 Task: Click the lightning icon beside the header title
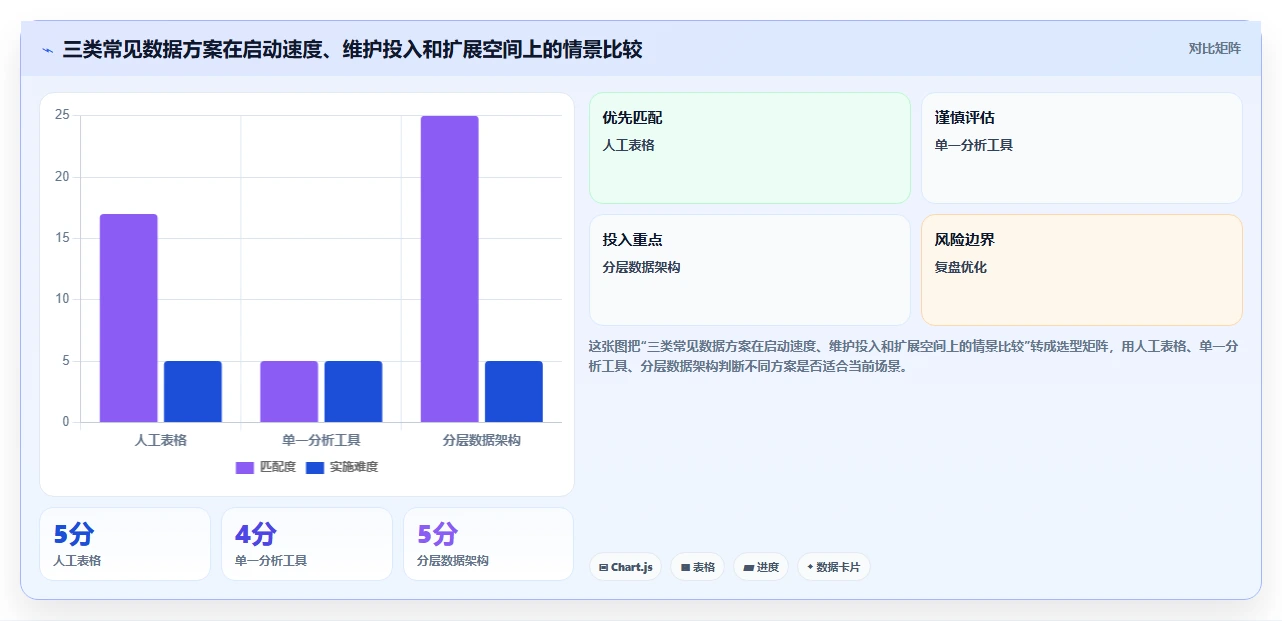pos(48,49)
